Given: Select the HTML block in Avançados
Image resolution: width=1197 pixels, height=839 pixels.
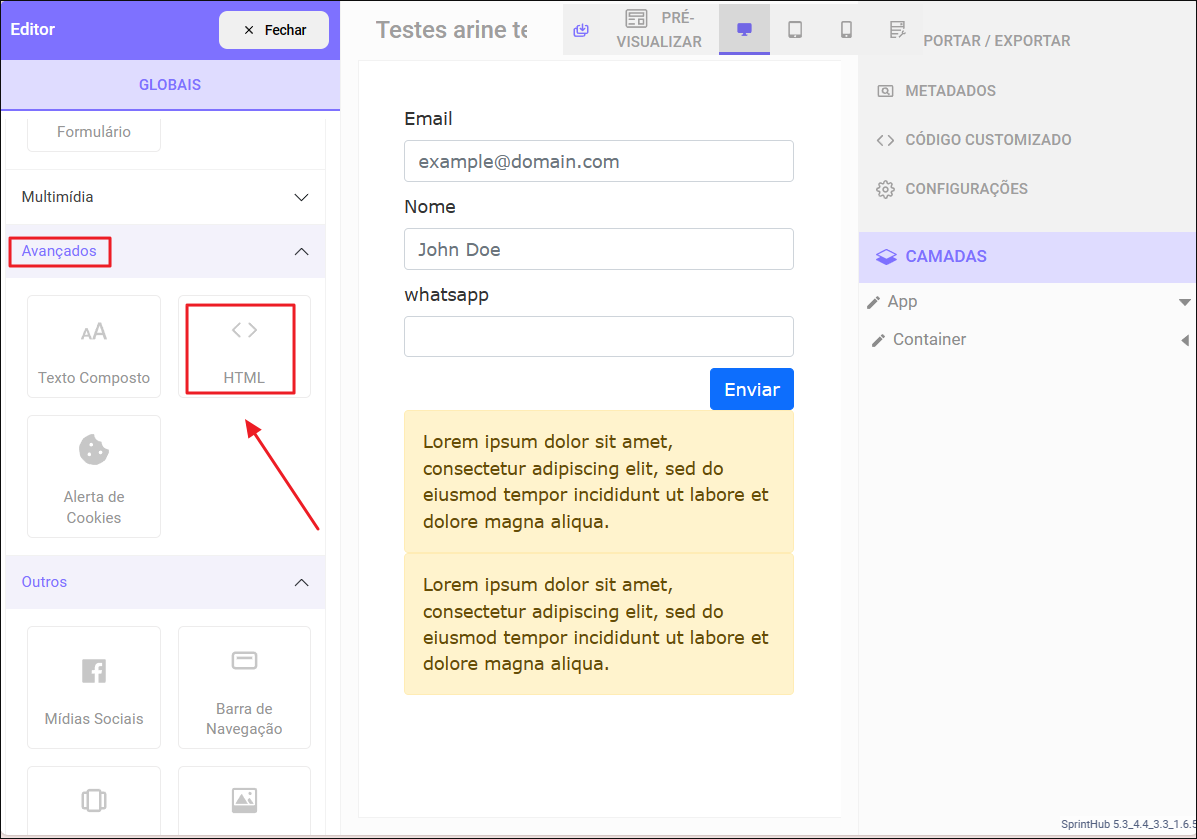Looking at the screenshot, I should pos(244,347).
